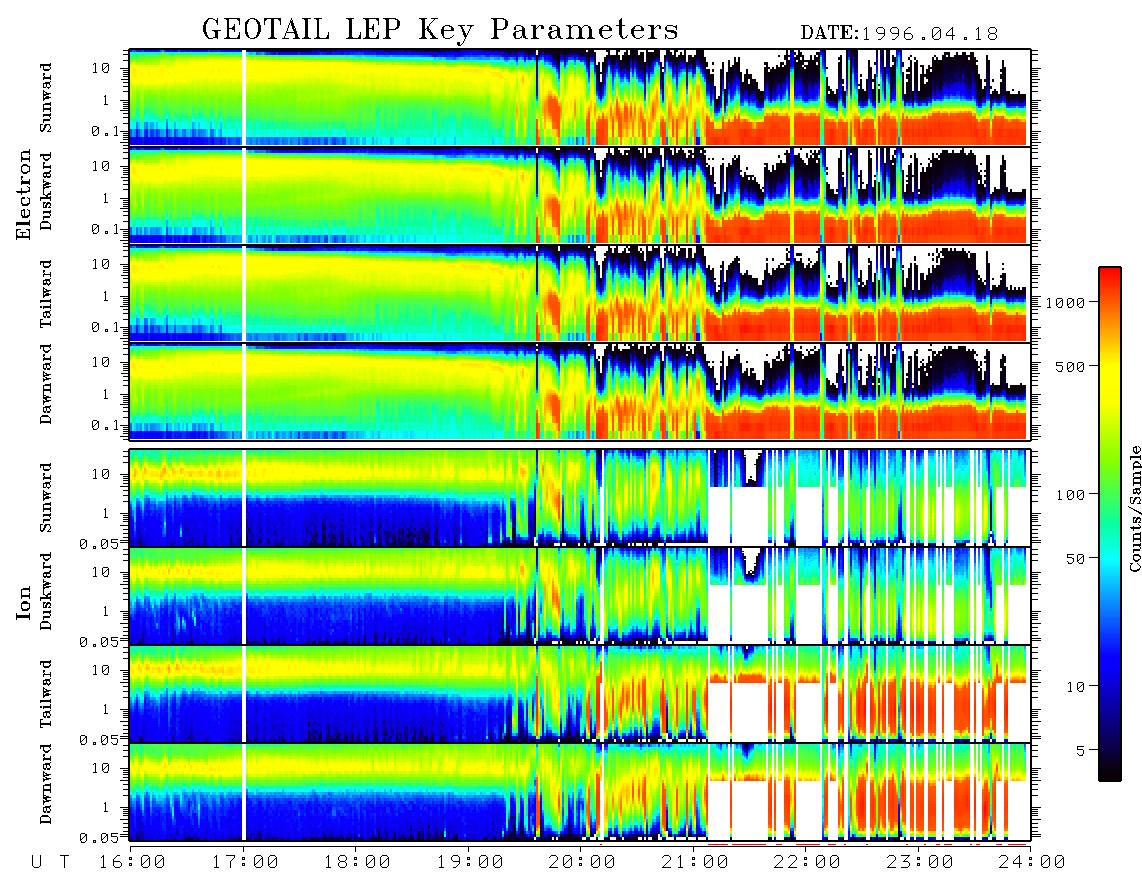Click the 17:00 time tick label

(245, 863)
